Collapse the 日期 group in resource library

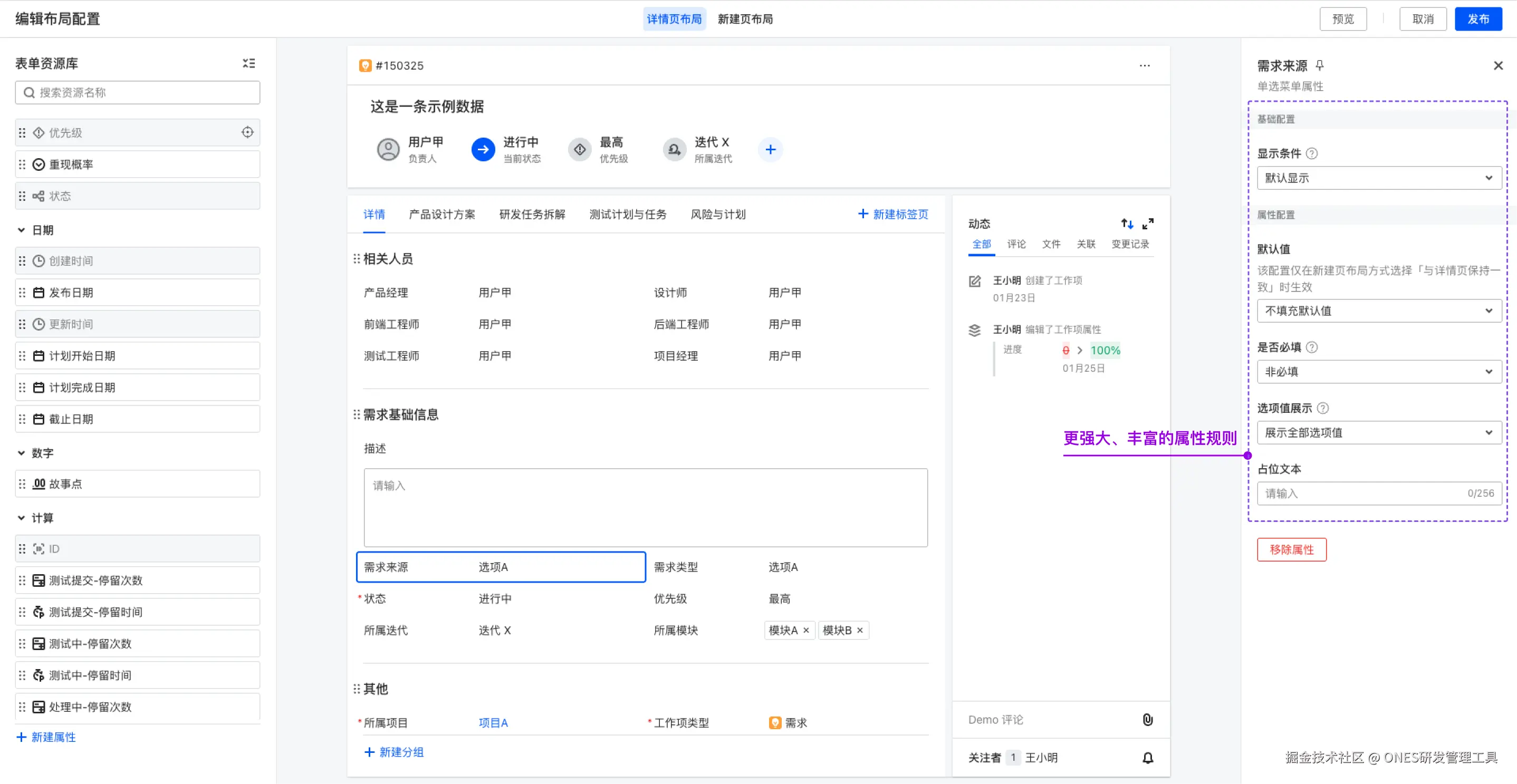click(x=21, y=230)
